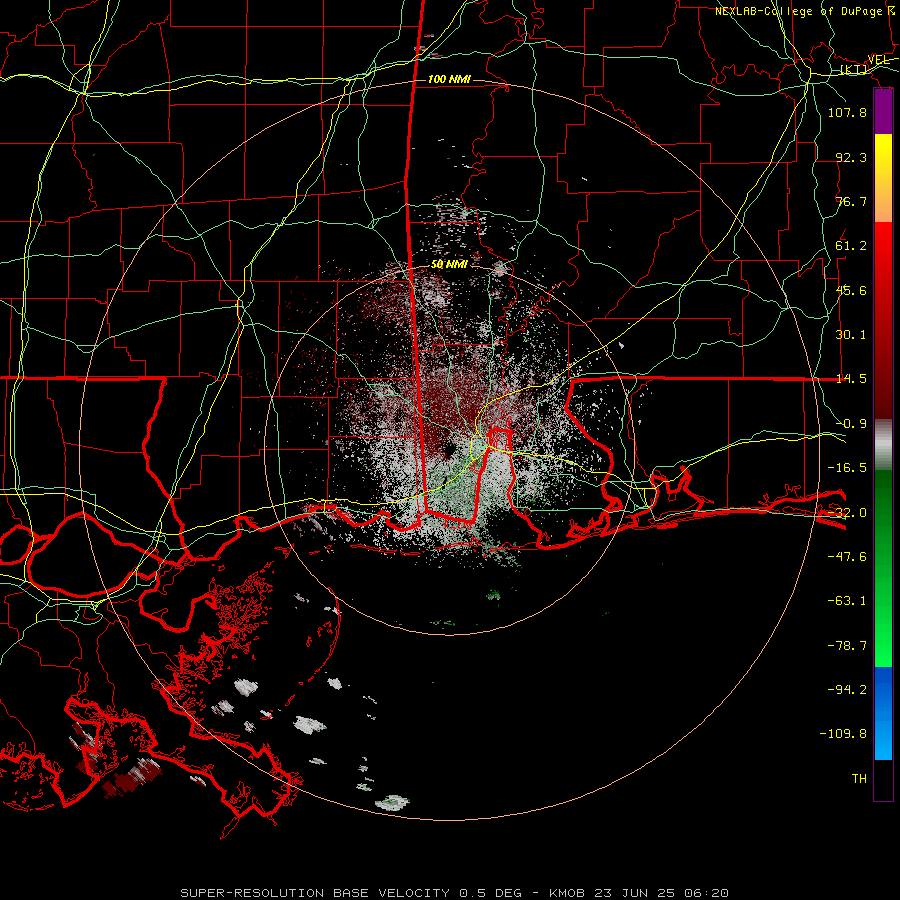Click the 23 JUN 25 date in the caption
Viewport: 900px width, 900px height.
(x=637, y=893)
